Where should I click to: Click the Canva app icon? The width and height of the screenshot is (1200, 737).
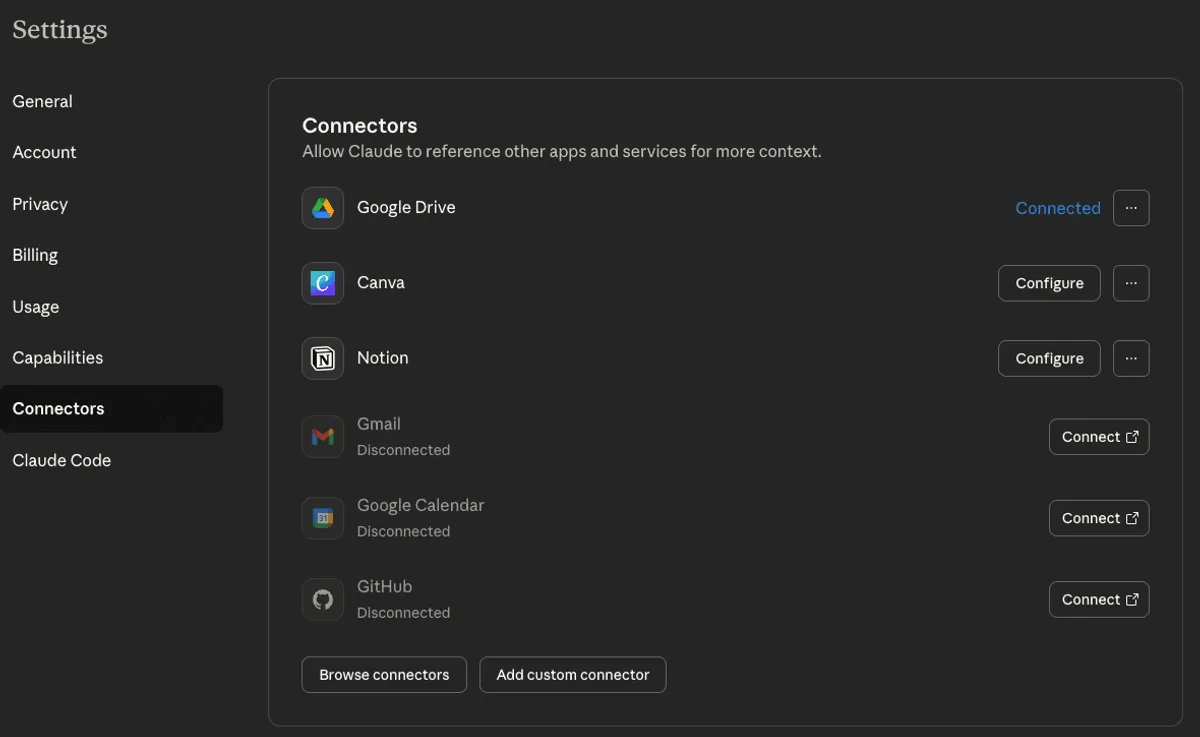322,282
